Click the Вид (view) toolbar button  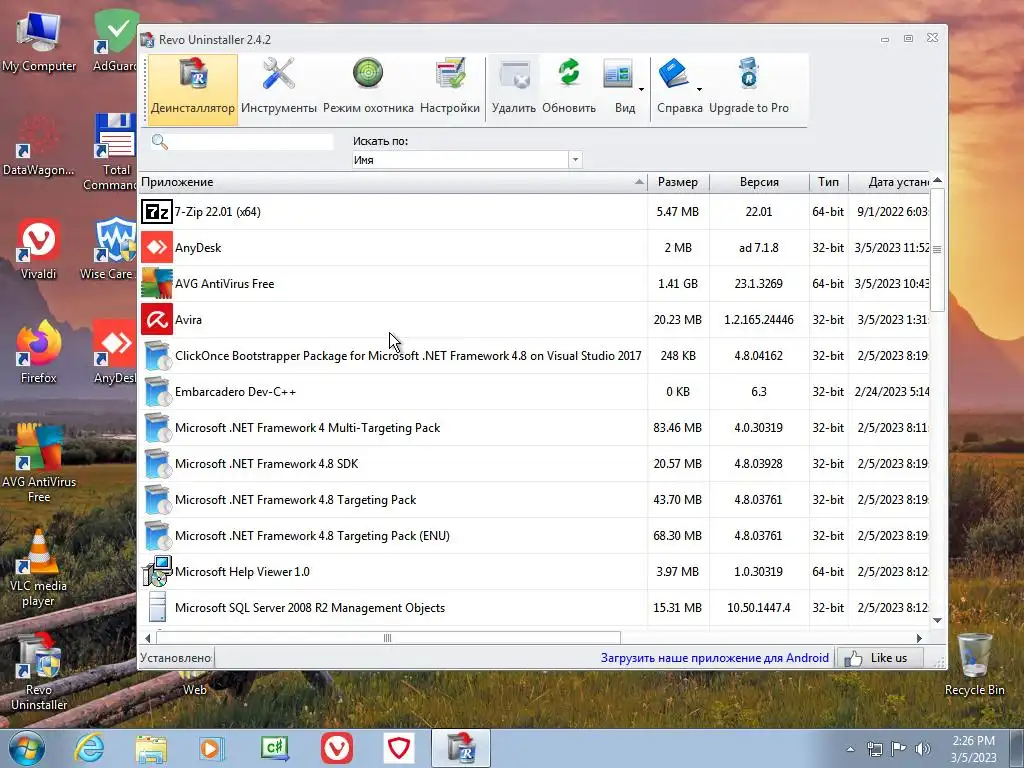tap(619, 87)
